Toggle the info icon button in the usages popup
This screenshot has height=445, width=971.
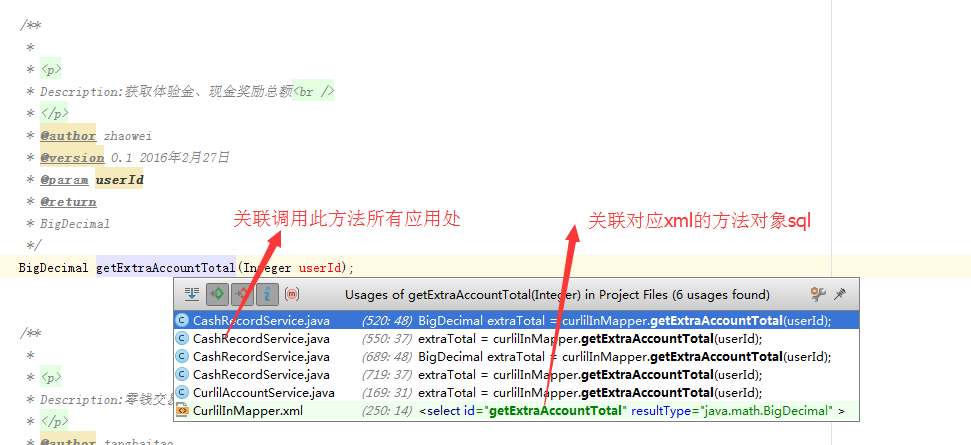click(267, 295)
